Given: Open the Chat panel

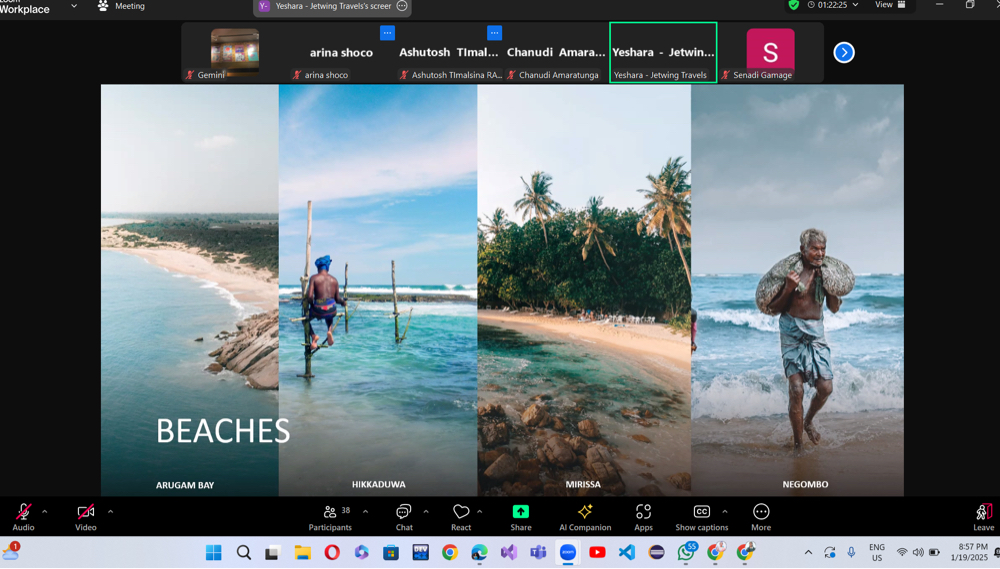Looking at the screenshot, I should pos(404,516).
